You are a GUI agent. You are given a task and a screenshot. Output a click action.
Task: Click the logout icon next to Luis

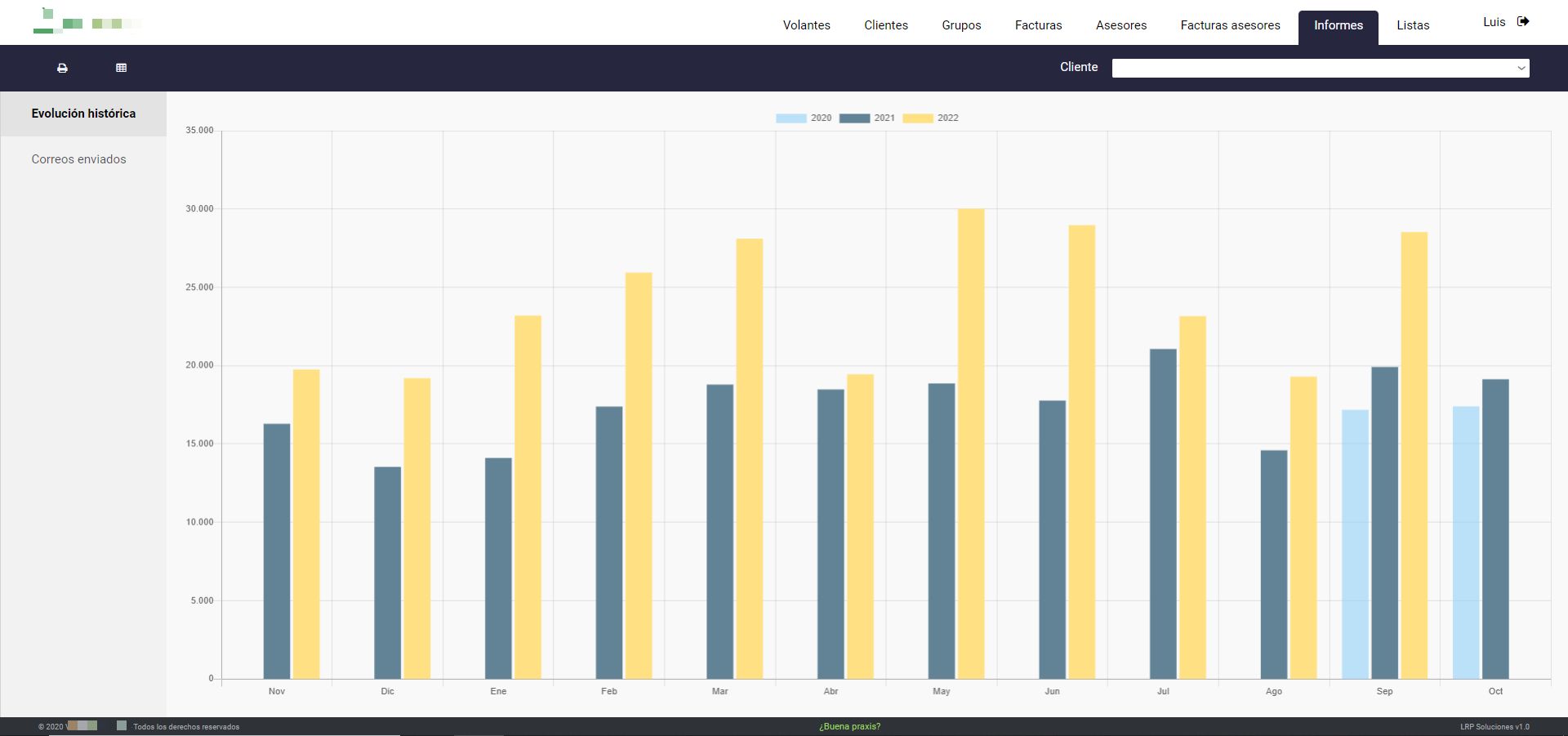[1523, 22]
